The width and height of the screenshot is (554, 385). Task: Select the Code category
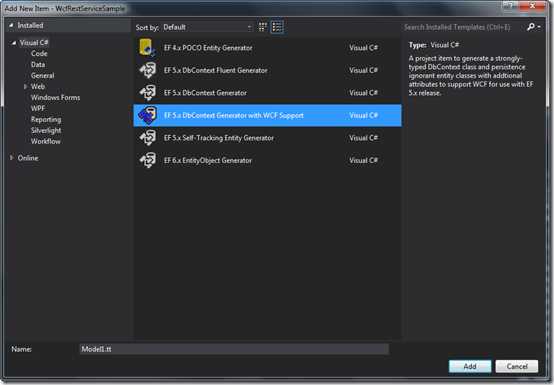point(39,54)
